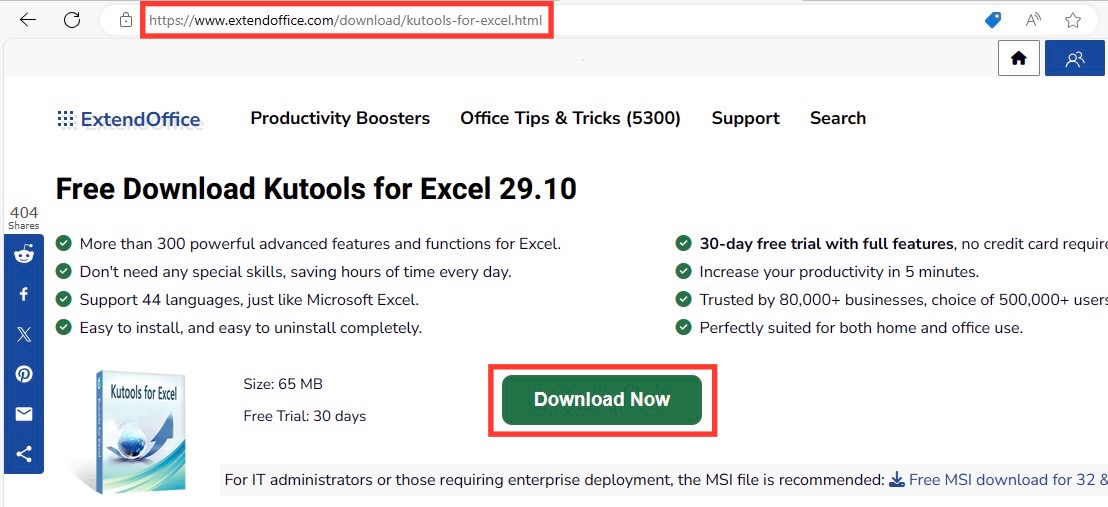Share the page on X

coord(24,334)
